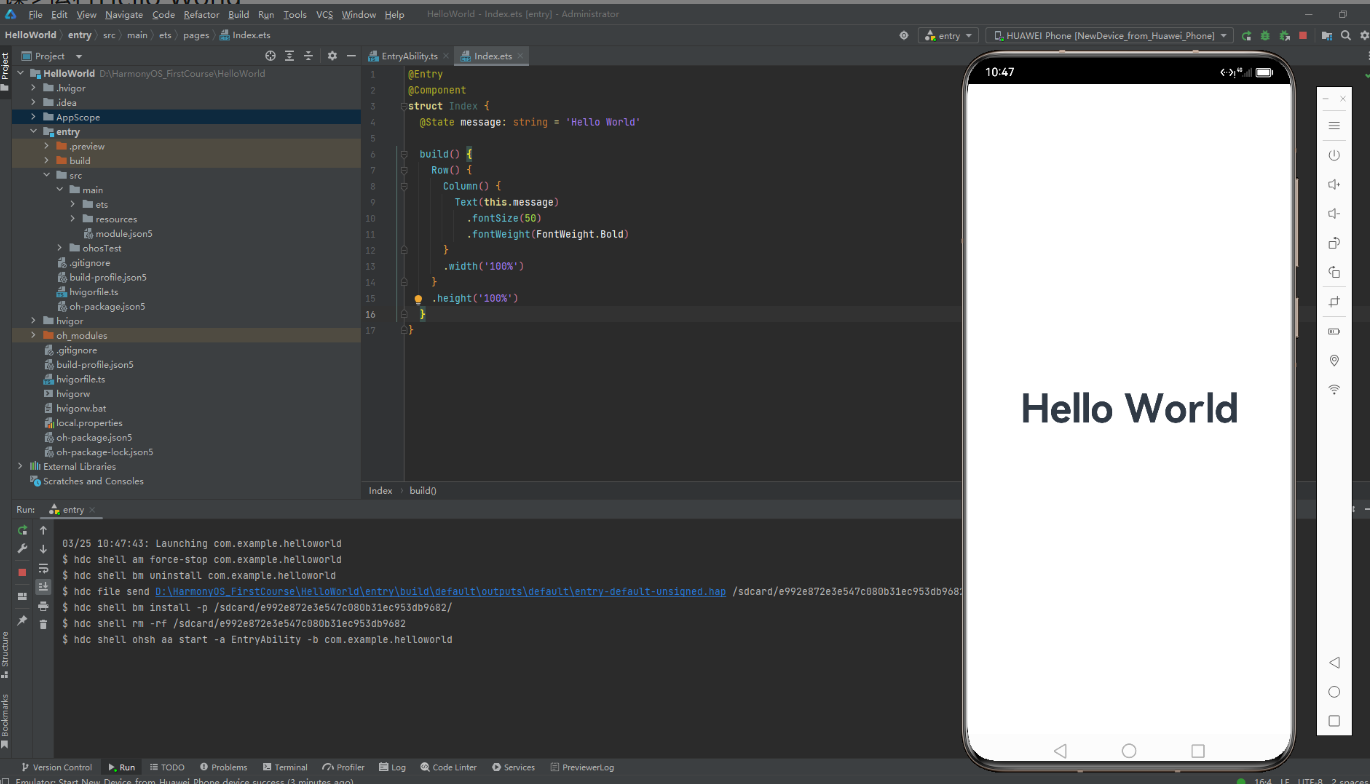
Task: Stop the running process in Run panel
Action: [22, 572]
